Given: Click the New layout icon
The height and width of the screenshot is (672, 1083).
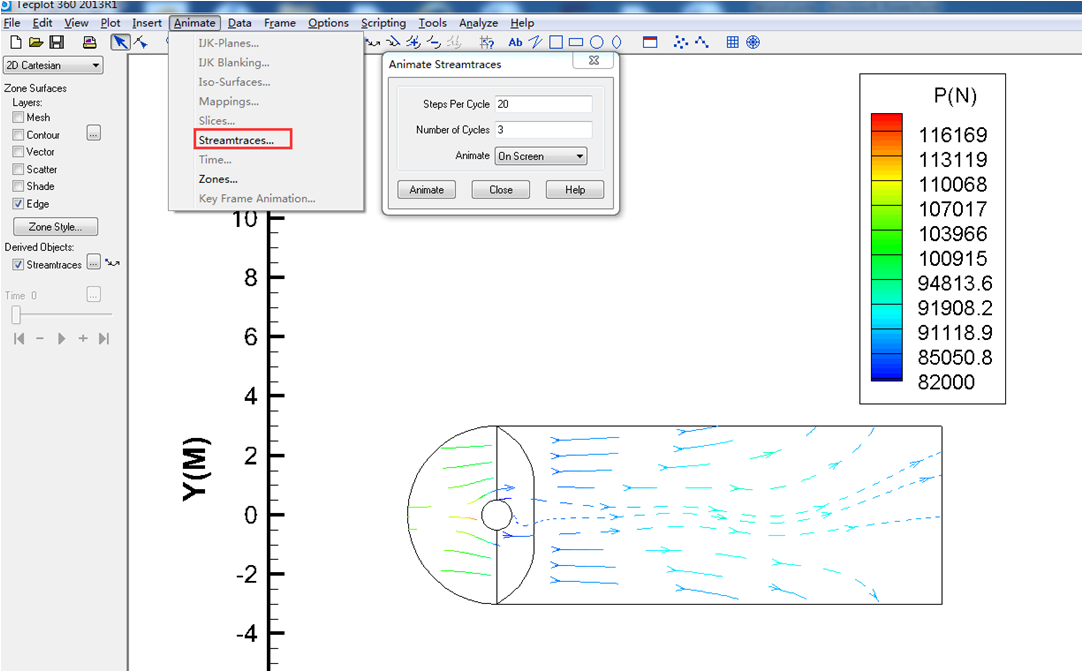Looking at the screenshot, I should tap(15, 42).
